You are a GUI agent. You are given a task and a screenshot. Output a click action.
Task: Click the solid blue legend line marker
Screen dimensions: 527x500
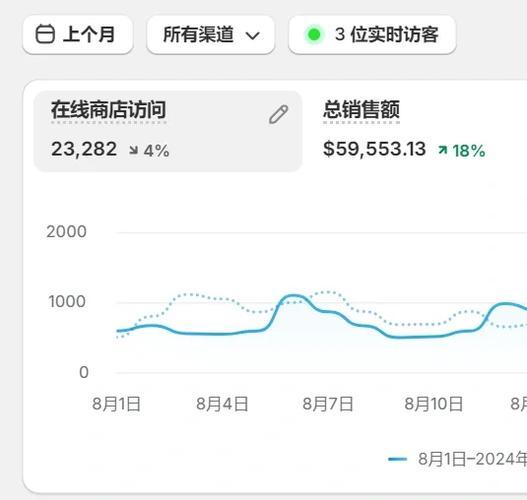397,459
